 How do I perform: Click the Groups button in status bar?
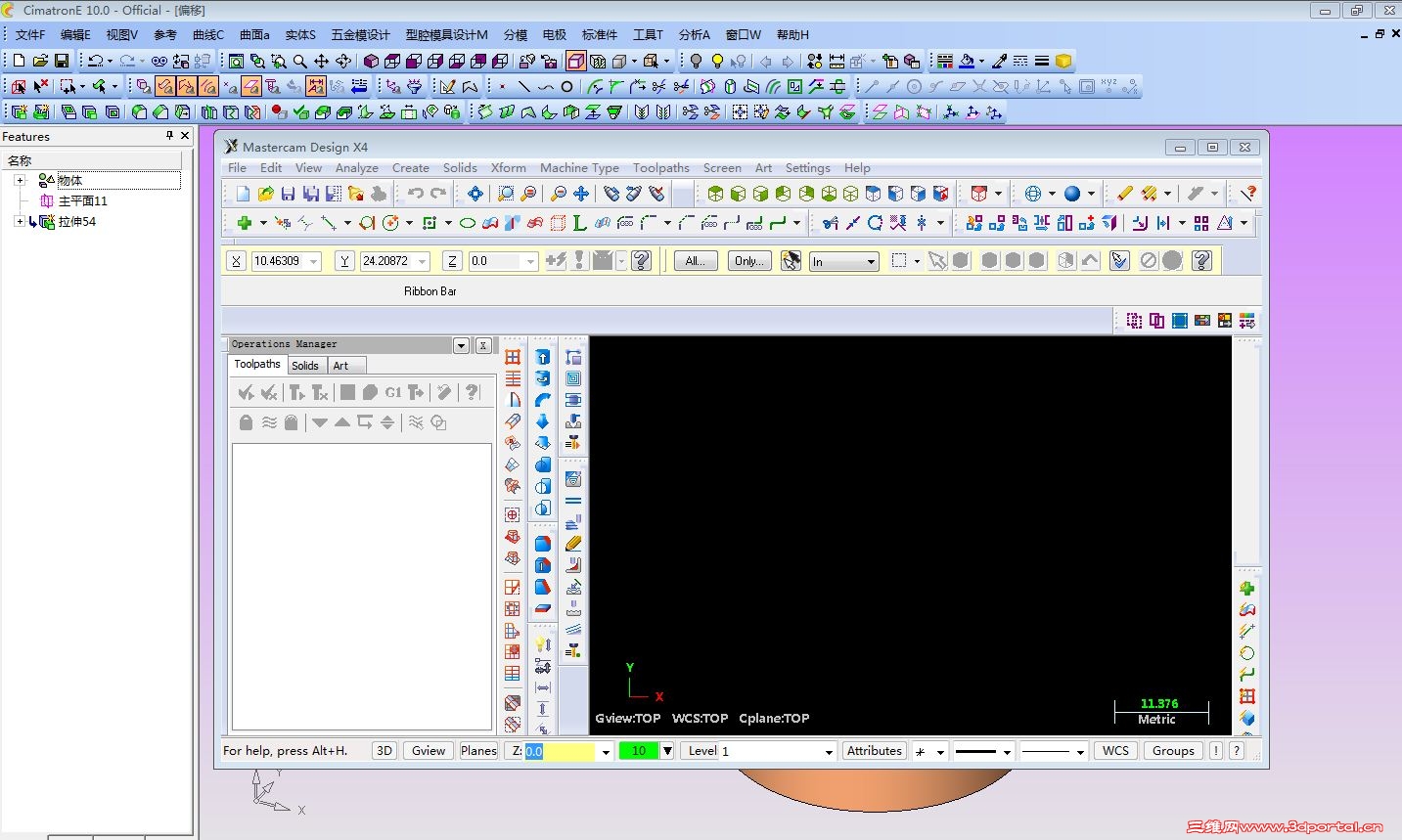click(1173, 751)
